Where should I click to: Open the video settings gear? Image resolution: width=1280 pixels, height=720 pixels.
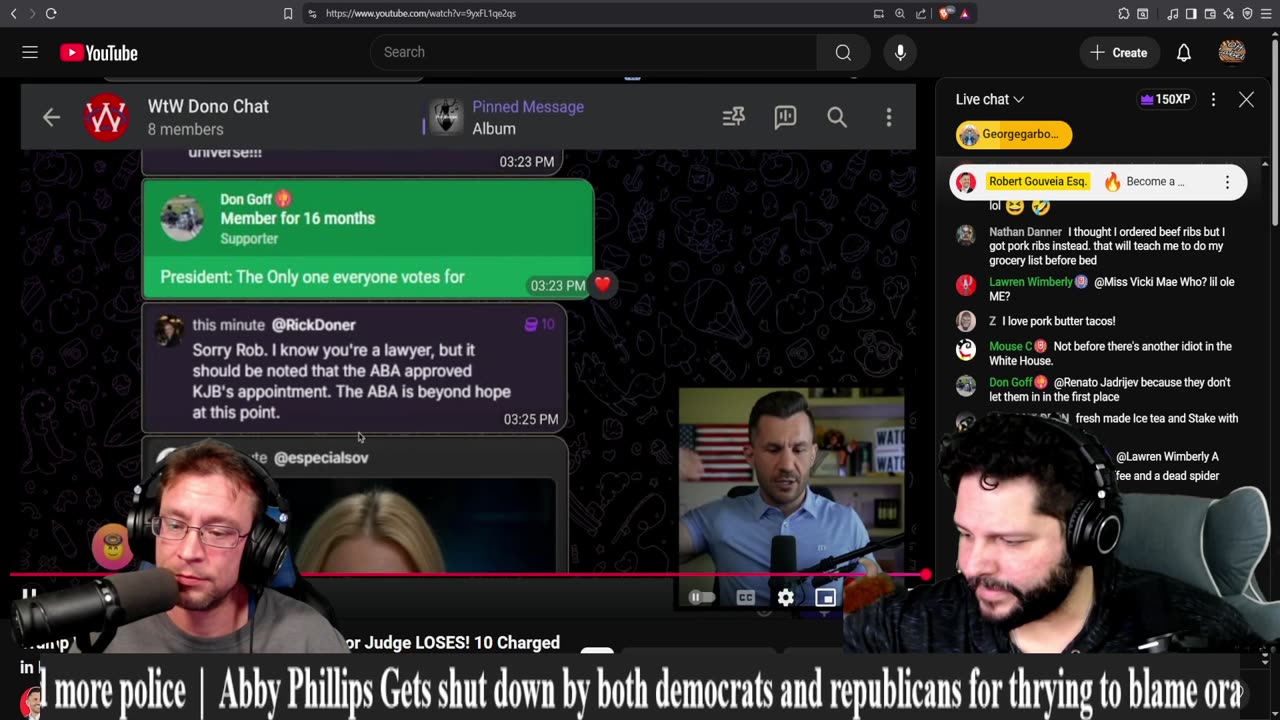785,598
